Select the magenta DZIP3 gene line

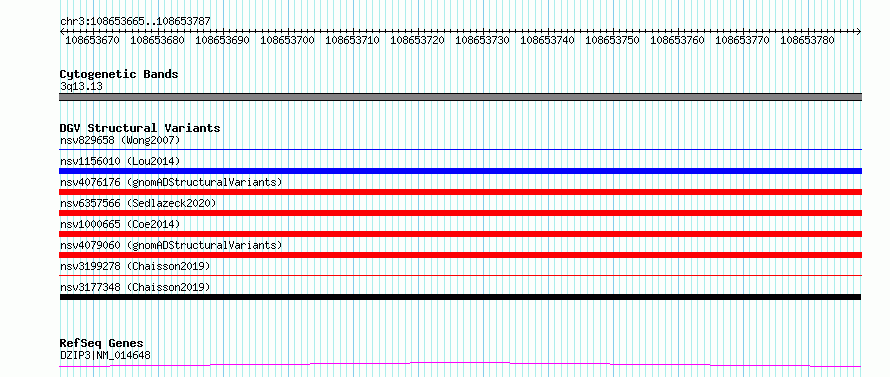460,365
